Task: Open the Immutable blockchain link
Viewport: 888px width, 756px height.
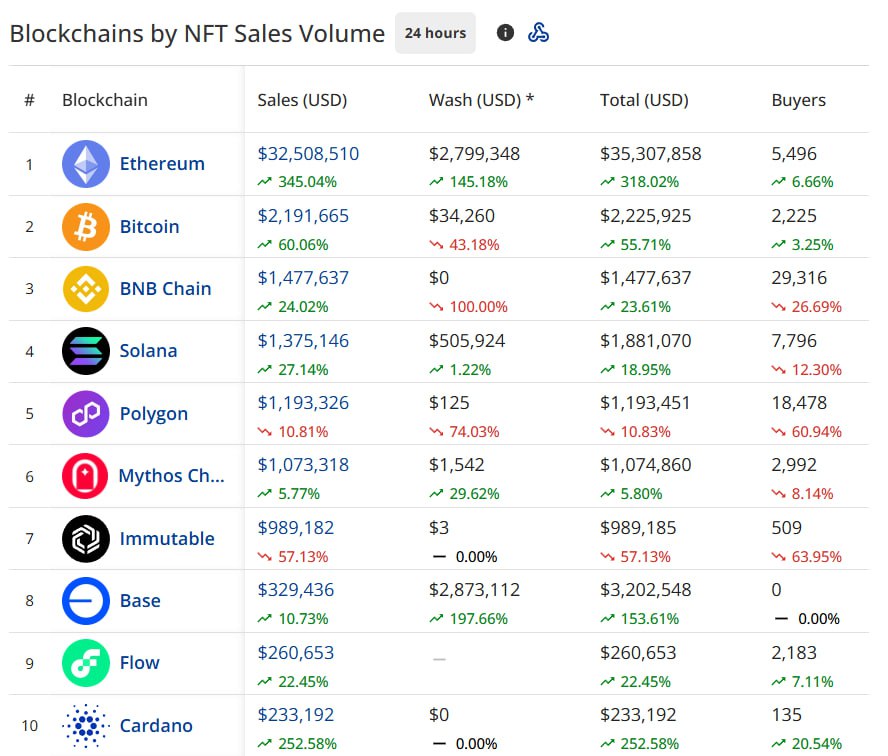Action: 167,539
